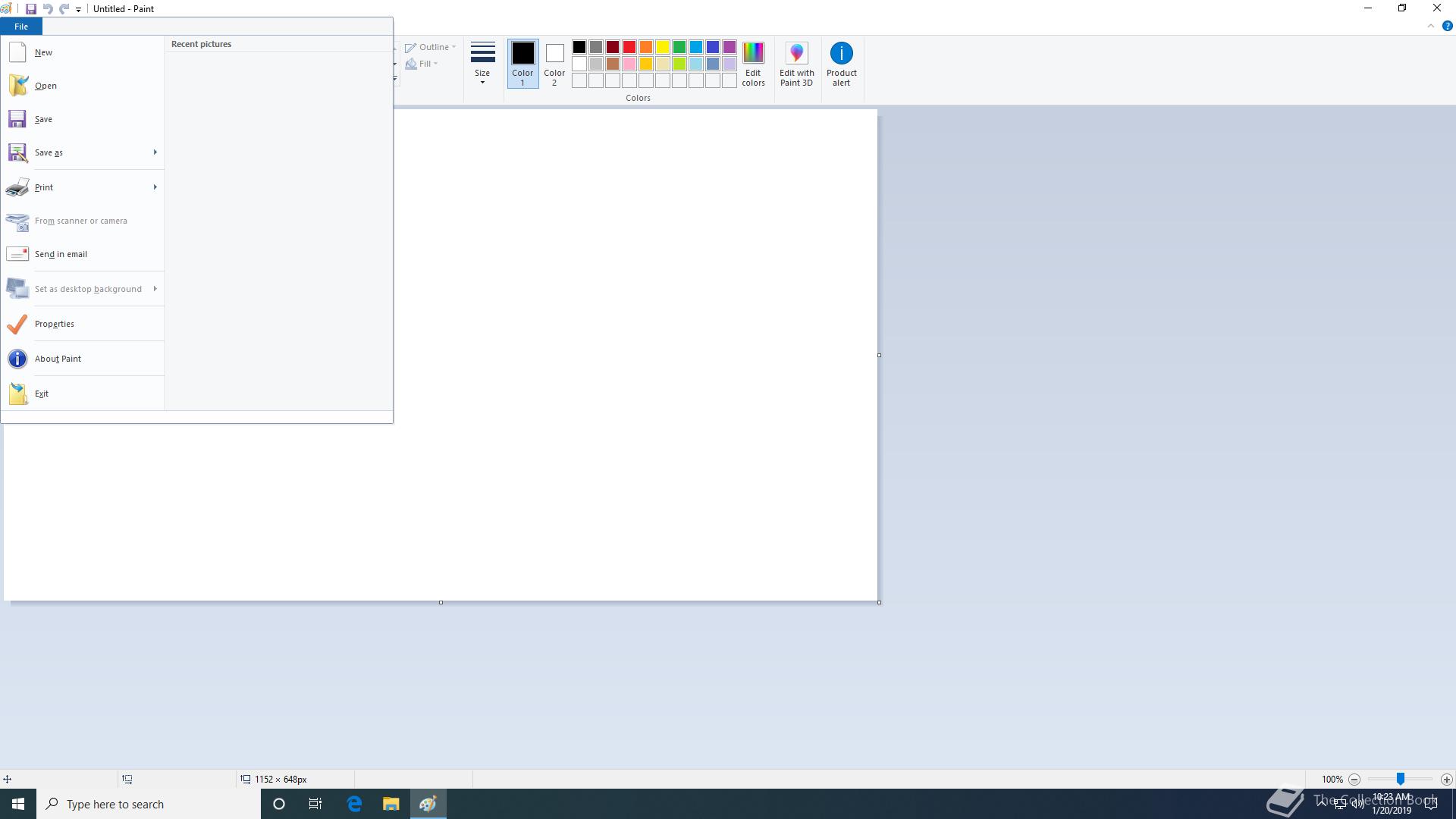The image size is (1456, 819).
Task: Click the quick access Save icon in title bar
Action: (31, 9)
